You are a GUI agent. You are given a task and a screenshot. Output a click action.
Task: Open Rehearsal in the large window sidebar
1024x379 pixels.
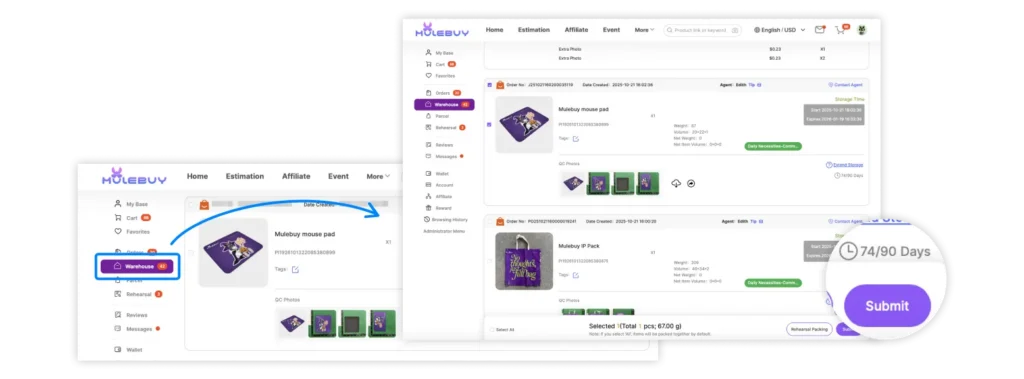click(445, 127)
